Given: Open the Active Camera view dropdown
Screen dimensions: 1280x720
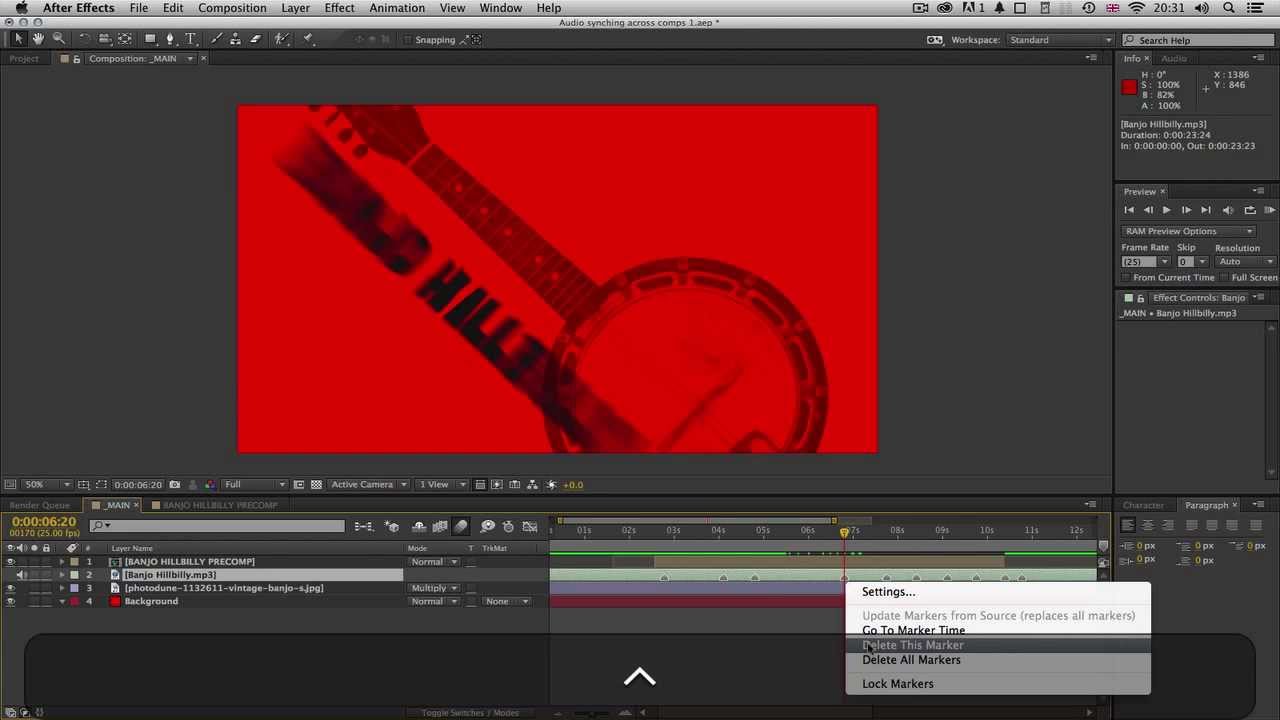Looking at the screenshot, I should click(368, 485).
